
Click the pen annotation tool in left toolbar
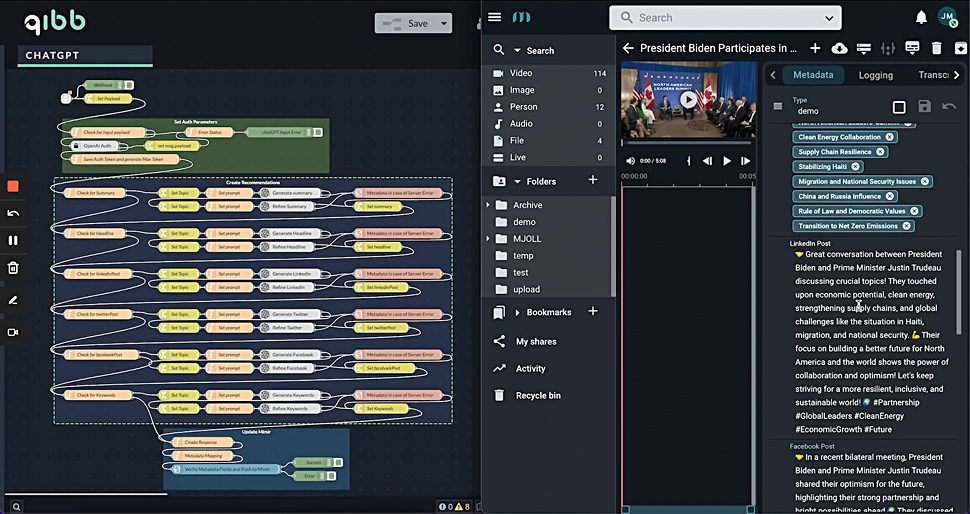(13, 299)
